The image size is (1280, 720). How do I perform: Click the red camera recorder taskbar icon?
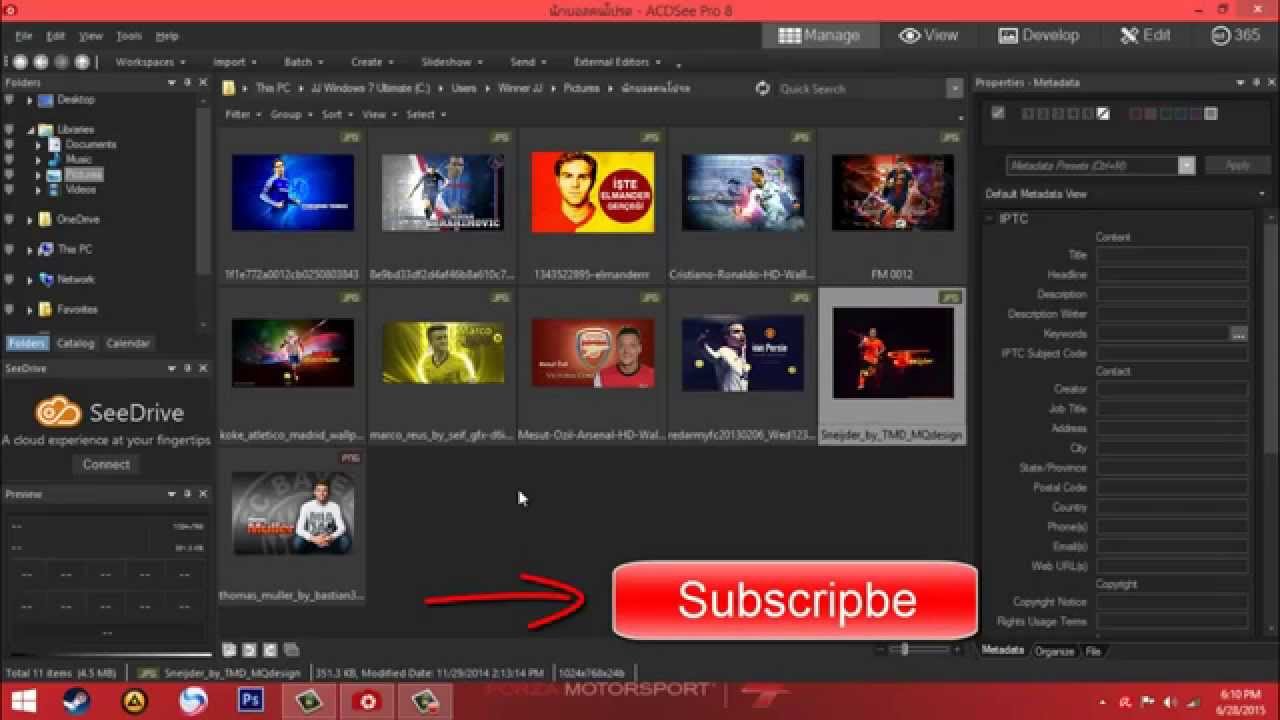(x=368, y=701)
